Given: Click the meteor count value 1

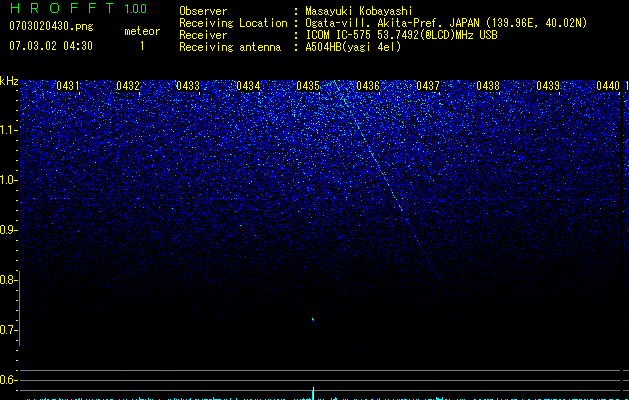Looking at the screenshot, I should (142, 46).
